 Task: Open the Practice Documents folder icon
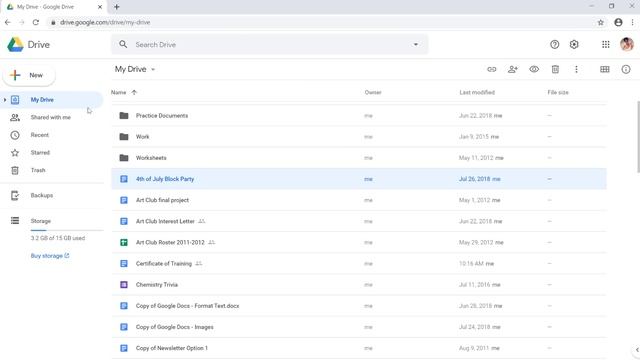(x=124, y=116)
